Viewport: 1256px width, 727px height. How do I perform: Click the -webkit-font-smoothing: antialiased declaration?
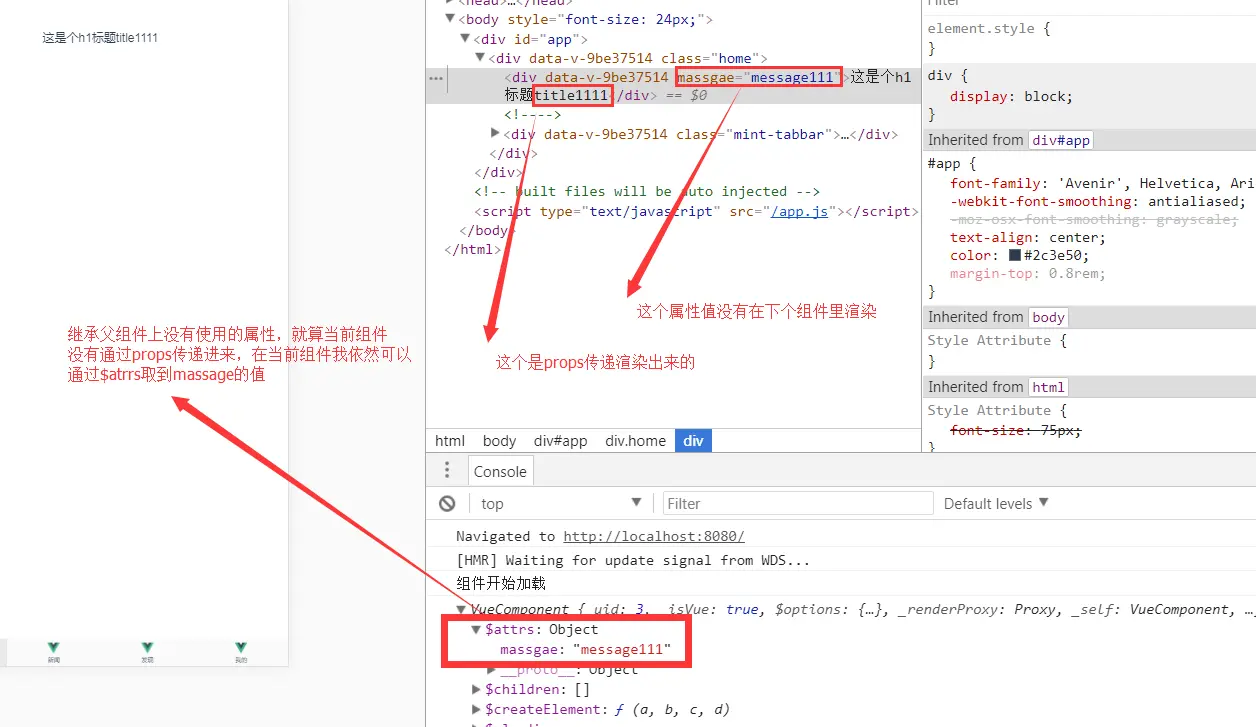(1098, 201)
